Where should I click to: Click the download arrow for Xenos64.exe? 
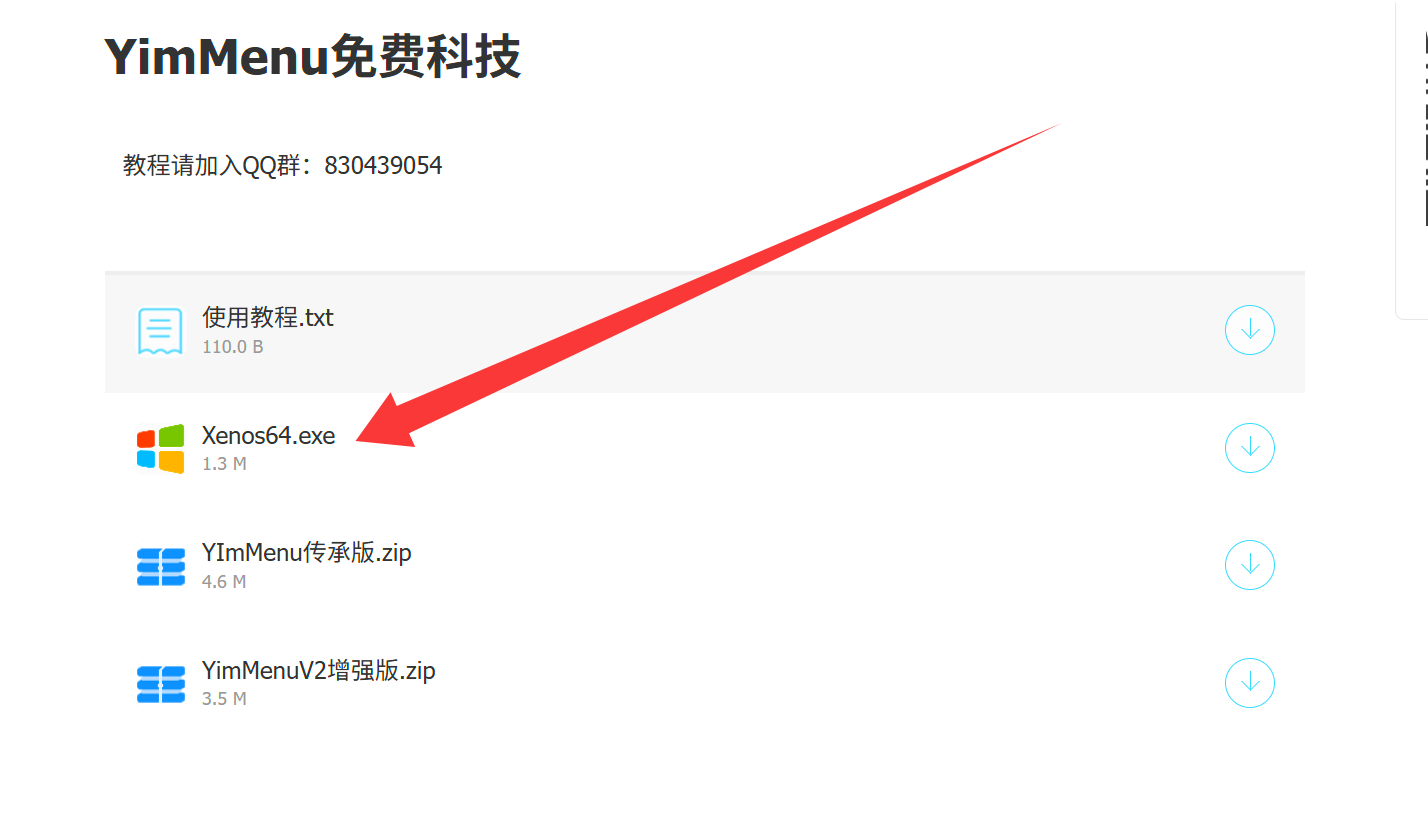click(1249, 448)
